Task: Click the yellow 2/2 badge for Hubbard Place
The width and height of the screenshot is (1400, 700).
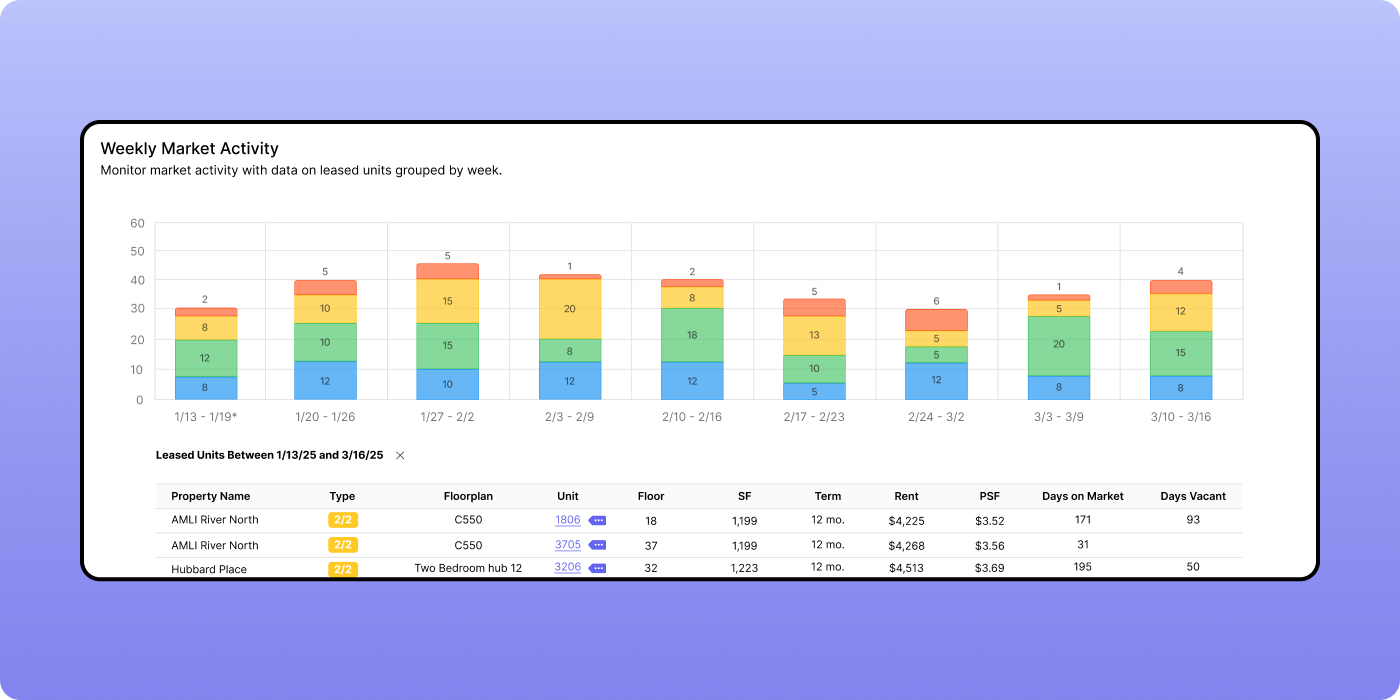Action: (x=342, y=569)
